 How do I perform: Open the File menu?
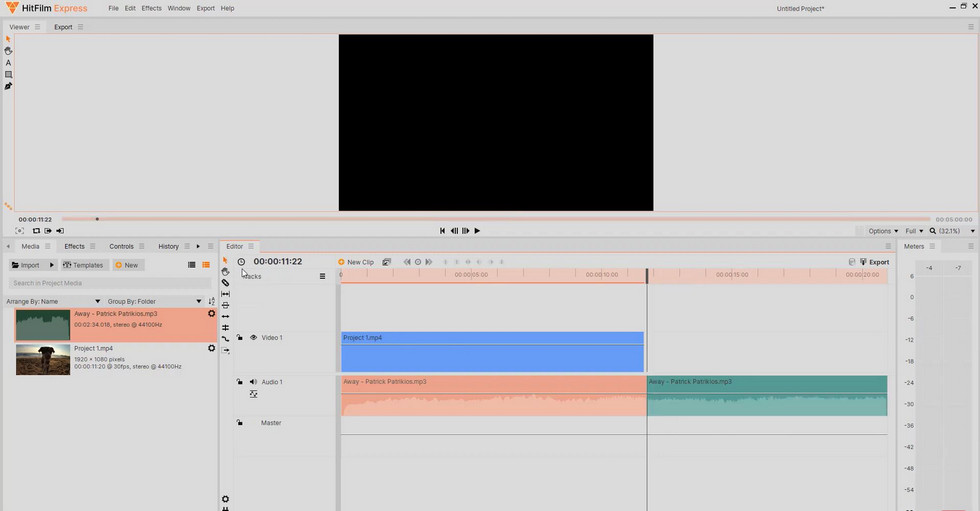[113, 8]
